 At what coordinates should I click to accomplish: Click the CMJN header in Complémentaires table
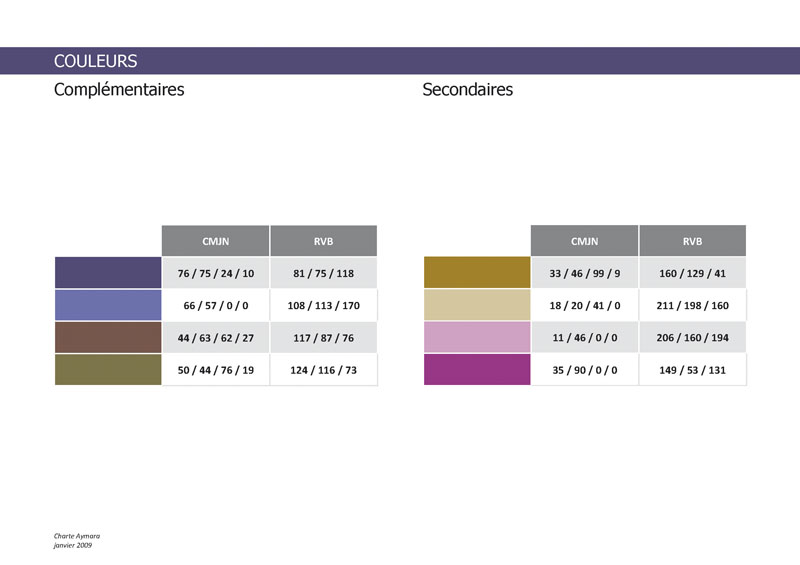pyautogui.click(x=215, y=241)
